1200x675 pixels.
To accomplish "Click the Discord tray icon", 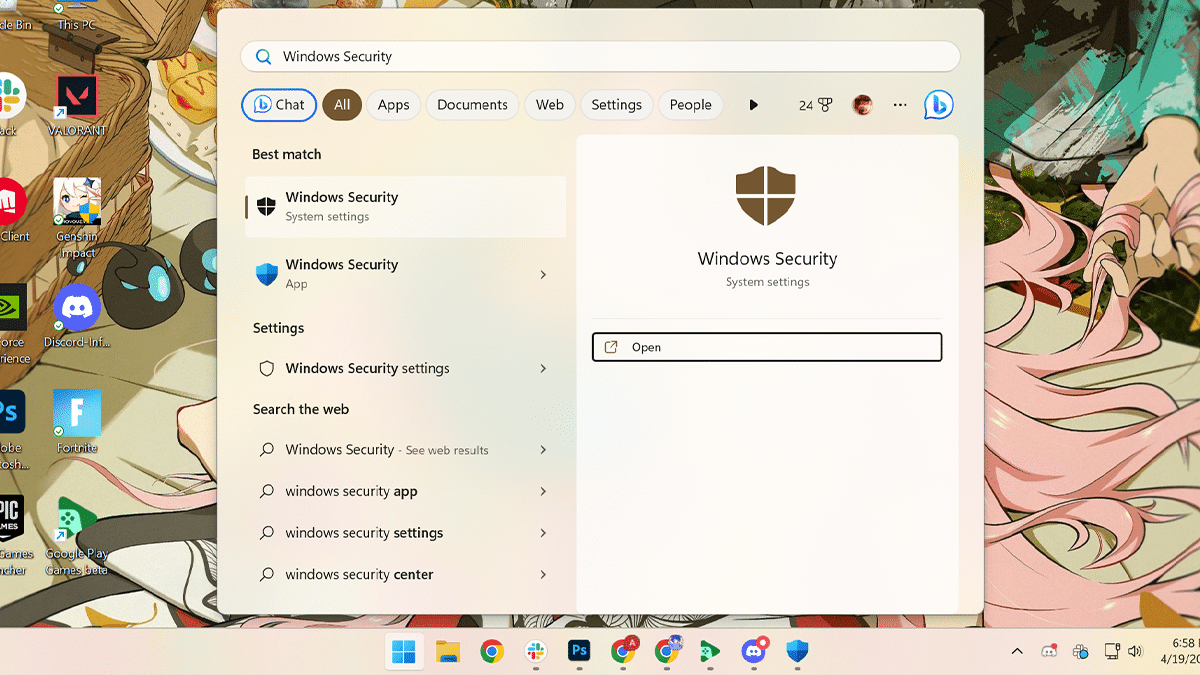I will point(1049,651).
